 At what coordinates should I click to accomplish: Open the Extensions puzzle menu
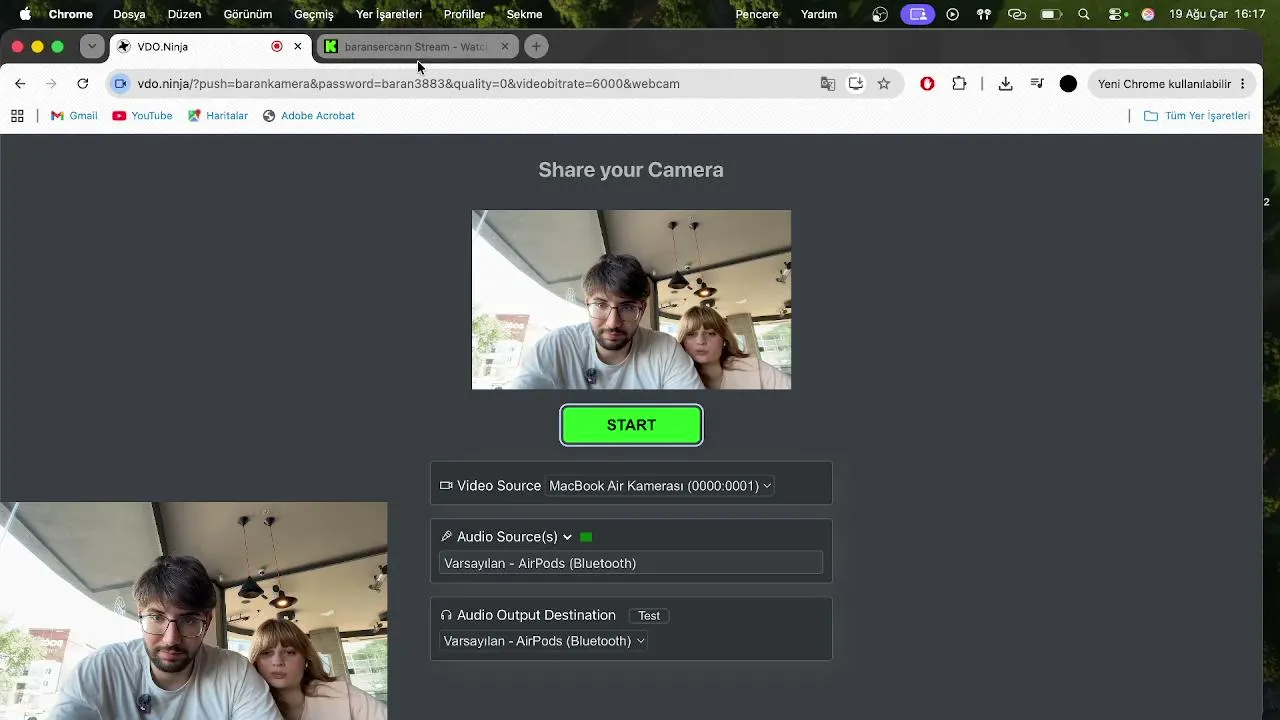(x=959, y=84)
